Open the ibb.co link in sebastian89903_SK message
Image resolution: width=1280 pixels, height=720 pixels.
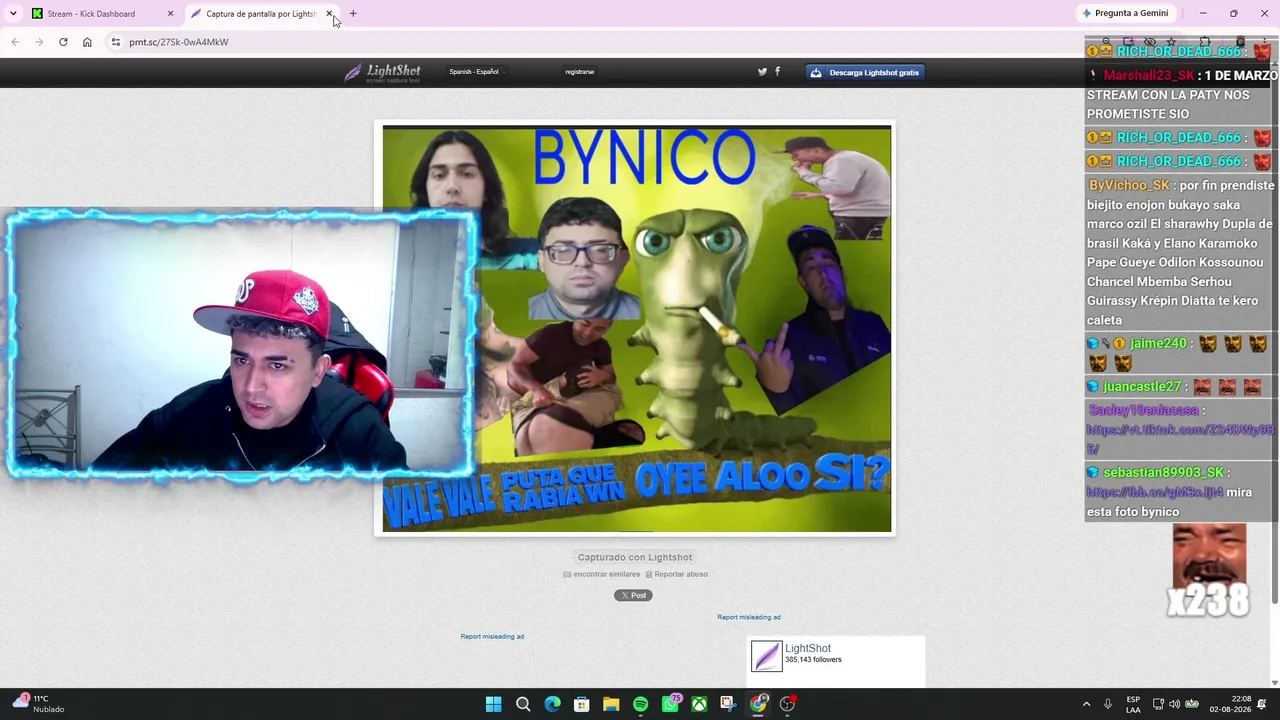1154,492
